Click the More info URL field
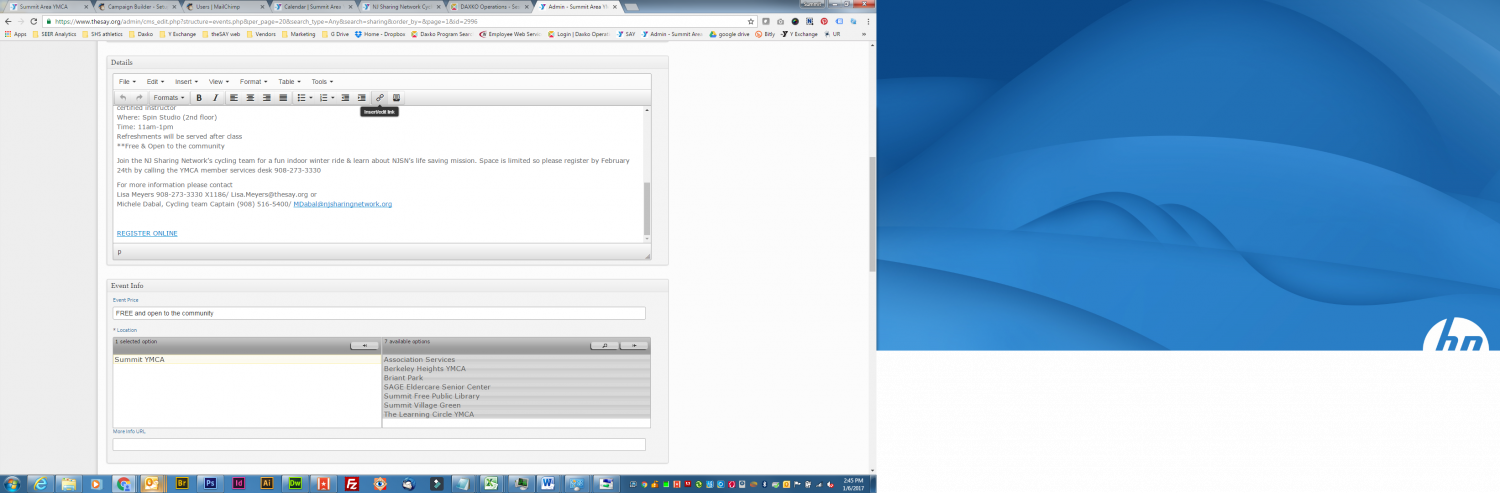 tap(379, 444)
